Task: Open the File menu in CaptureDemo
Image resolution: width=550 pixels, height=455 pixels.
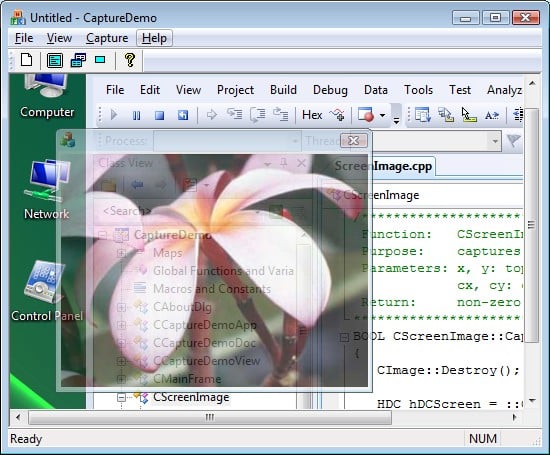Action: click(24, 38)
